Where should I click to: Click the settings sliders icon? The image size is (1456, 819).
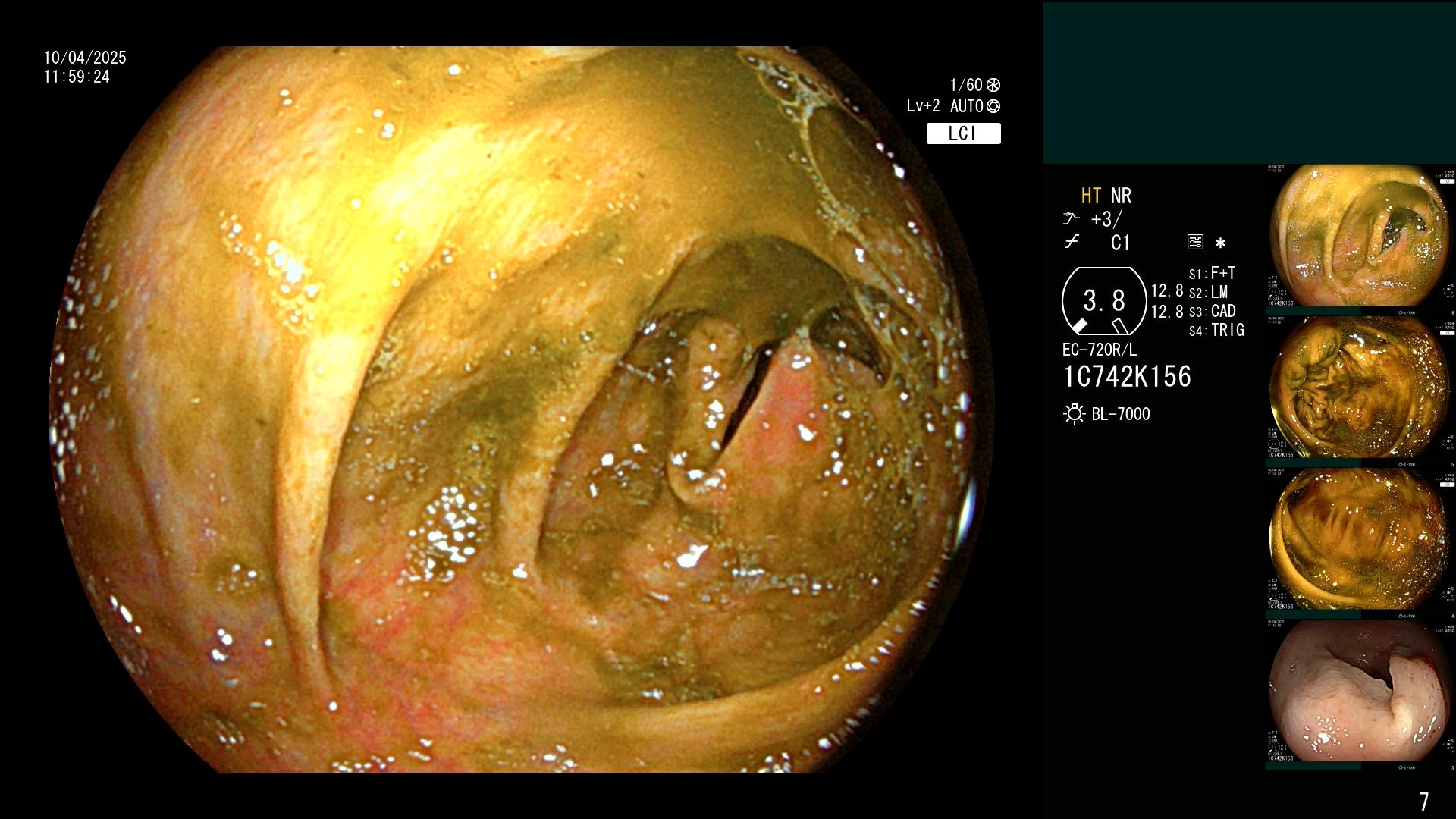tap(1195, 242)
